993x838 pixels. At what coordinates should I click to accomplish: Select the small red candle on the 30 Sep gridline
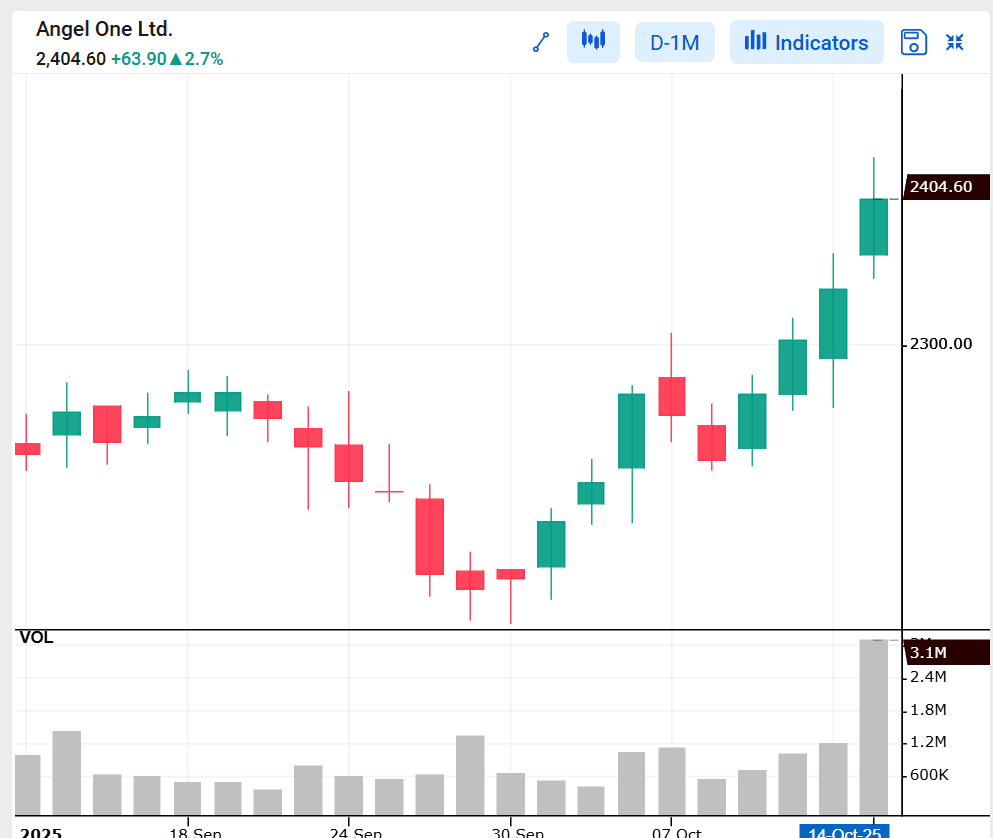tap(510, 575)
